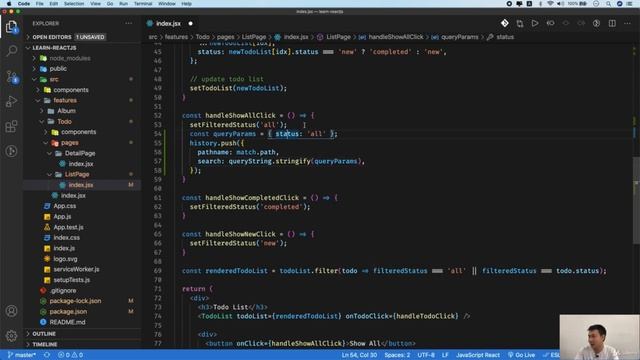Expand the components folder under src
640x360 pixels.
coord(71,90)
